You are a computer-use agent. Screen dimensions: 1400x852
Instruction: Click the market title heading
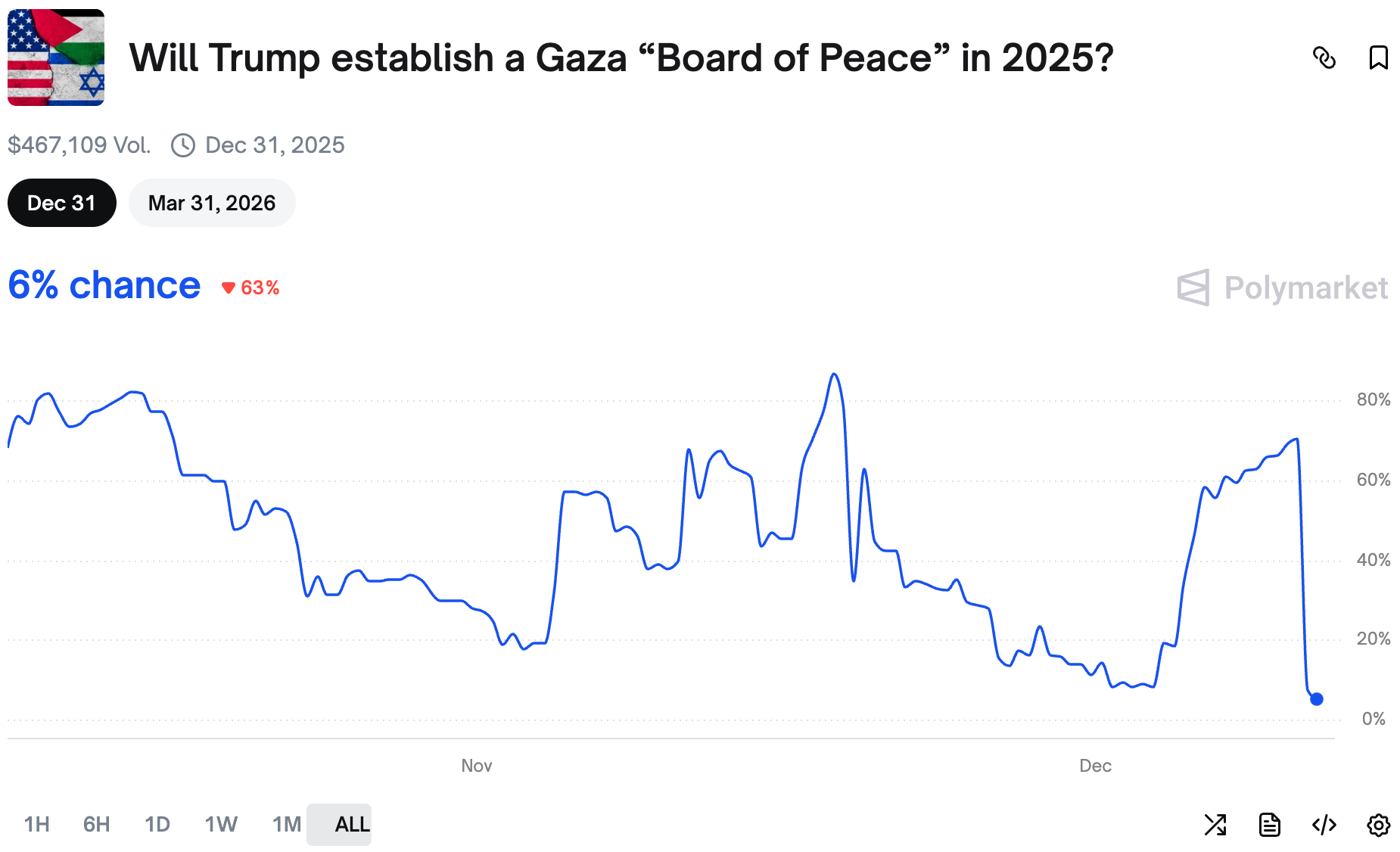pos(621,58)
